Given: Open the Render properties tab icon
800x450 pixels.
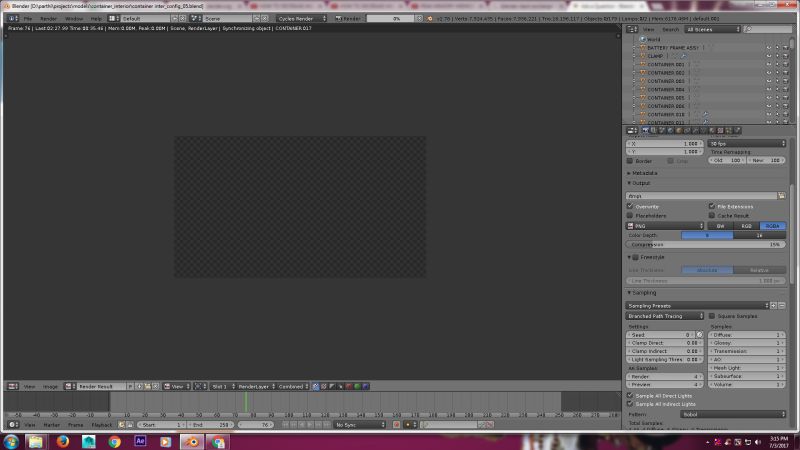Looking at the screenshot, I should [645, 131].
